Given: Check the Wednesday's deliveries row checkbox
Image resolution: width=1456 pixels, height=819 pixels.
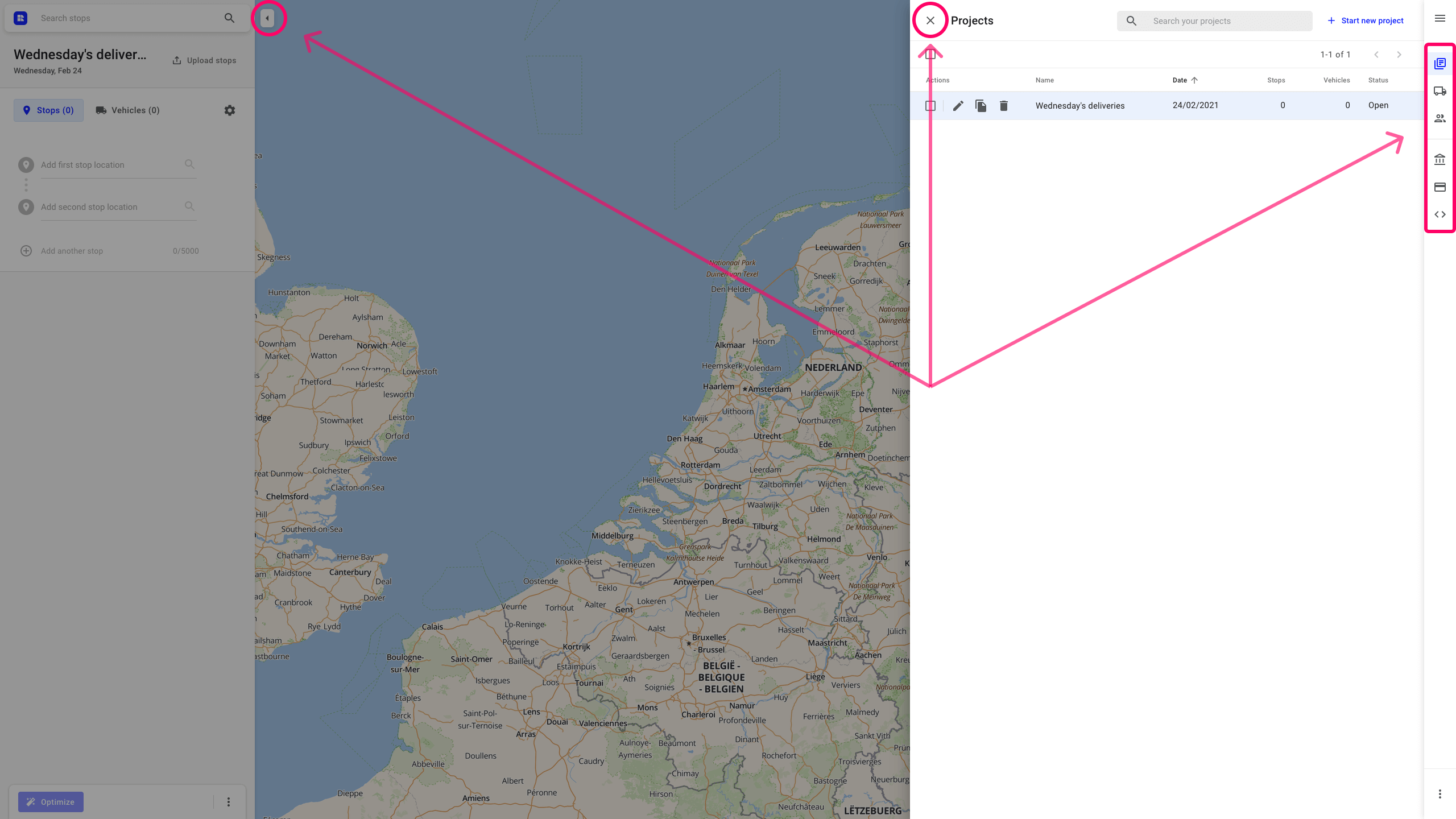Looking at the screenshot, I should [930, 105].
